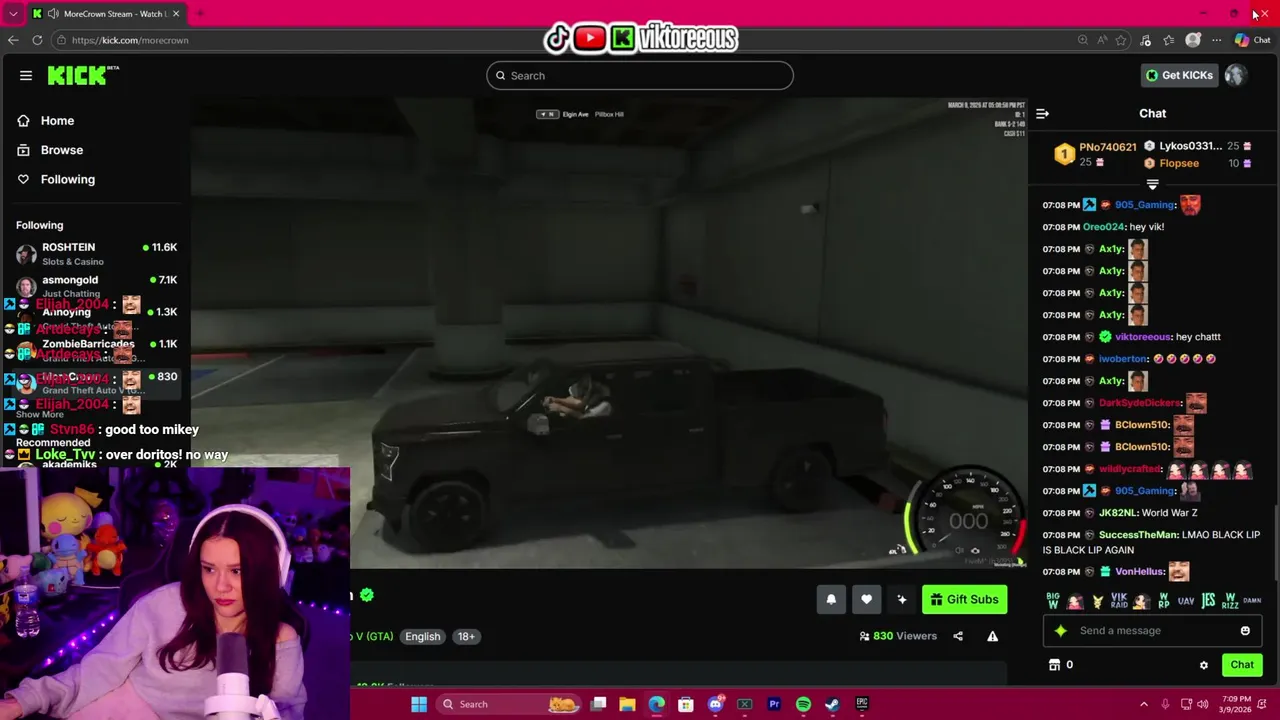This screenshot has width=1280, height=720.
Task: Open chat settings gear
Action: click(1203, 665)
